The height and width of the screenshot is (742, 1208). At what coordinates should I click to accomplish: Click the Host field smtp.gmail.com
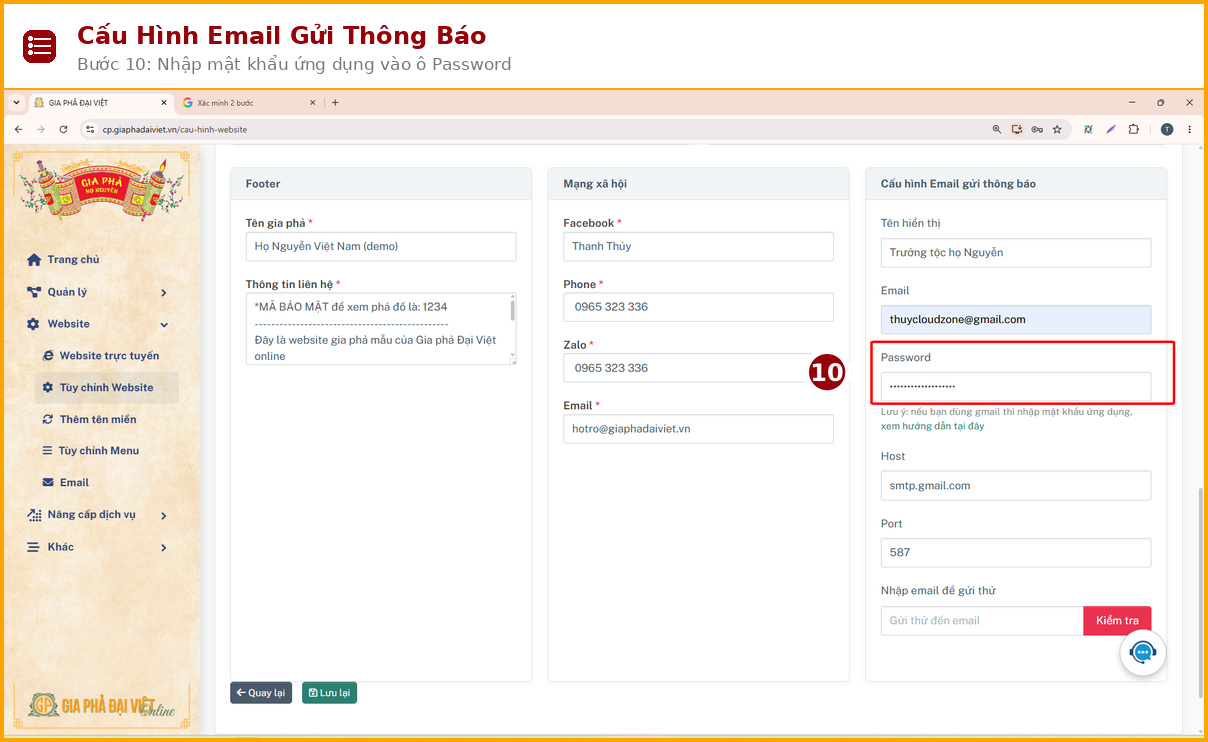pyautogui.click(x=1016, y=486)
